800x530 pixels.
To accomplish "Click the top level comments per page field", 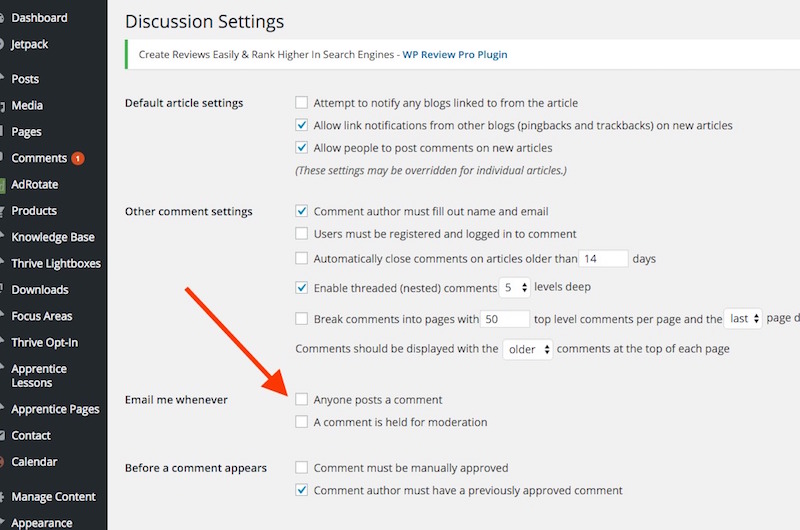I will pos(505,319).
